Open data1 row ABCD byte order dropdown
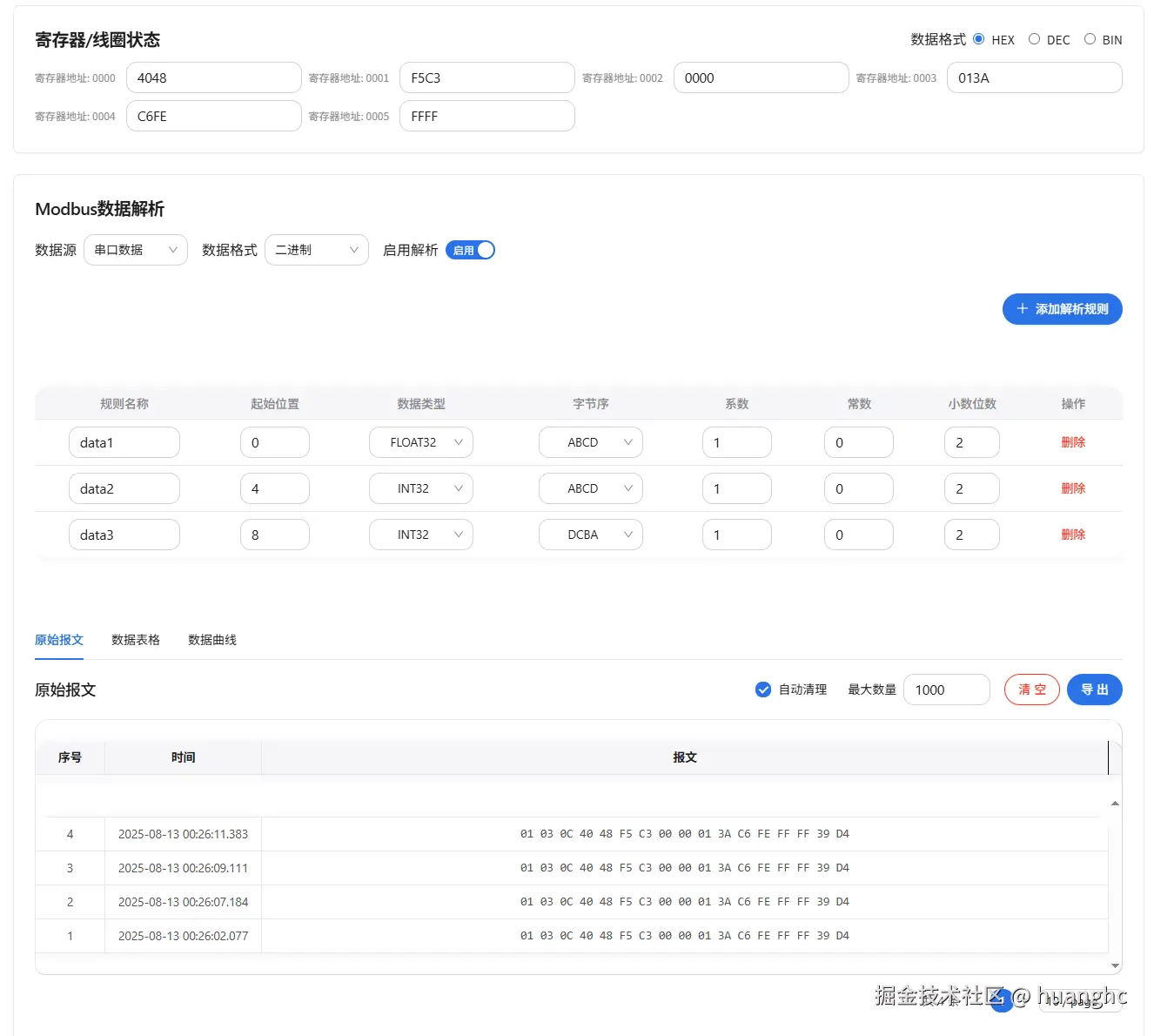Viewport: 1154px width, 1036px height. click(591, 442)
